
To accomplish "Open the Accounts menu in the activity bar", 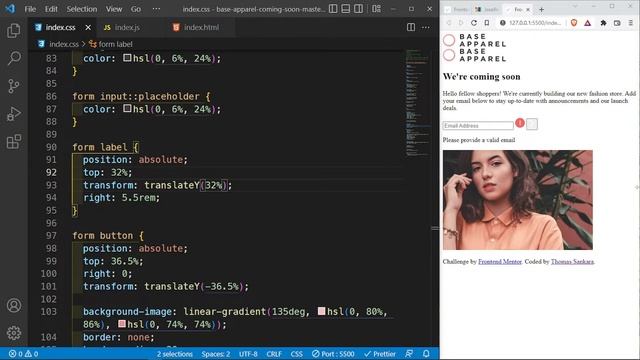I will tap(13, 305).
